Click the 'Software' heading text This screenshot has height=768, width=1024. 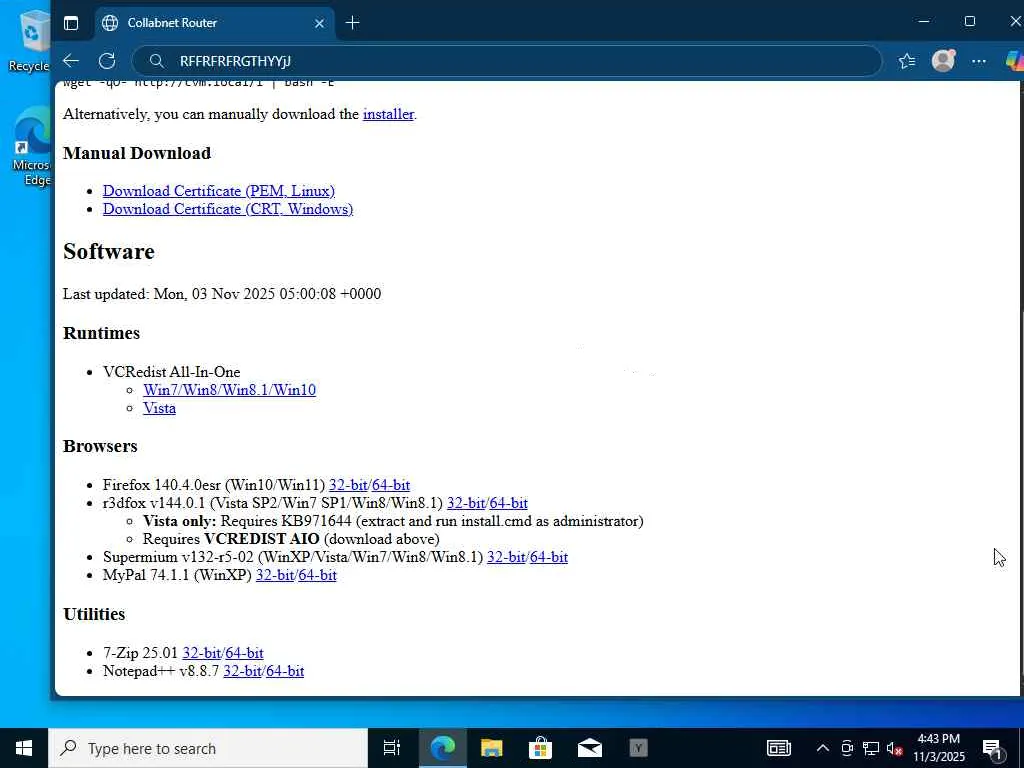(x=109, y=252)
